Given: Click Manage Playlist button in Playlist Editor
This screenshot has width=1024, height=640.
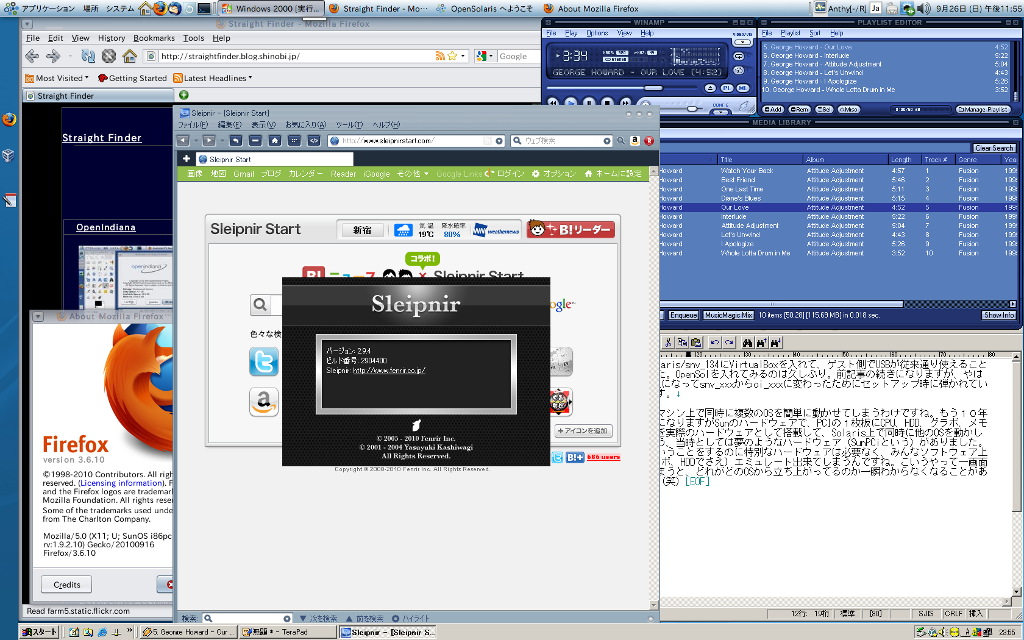Looking at the screenshot, I should point(983,109).
